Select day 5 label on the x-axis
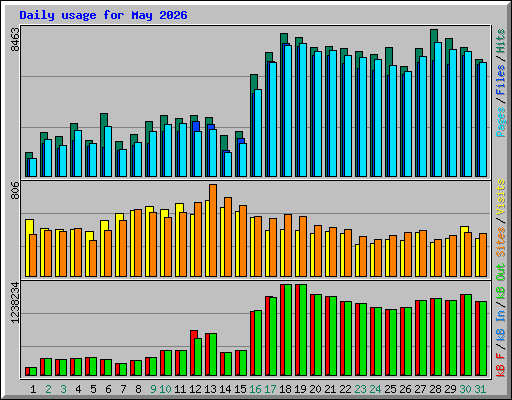 tap(93, 389)
